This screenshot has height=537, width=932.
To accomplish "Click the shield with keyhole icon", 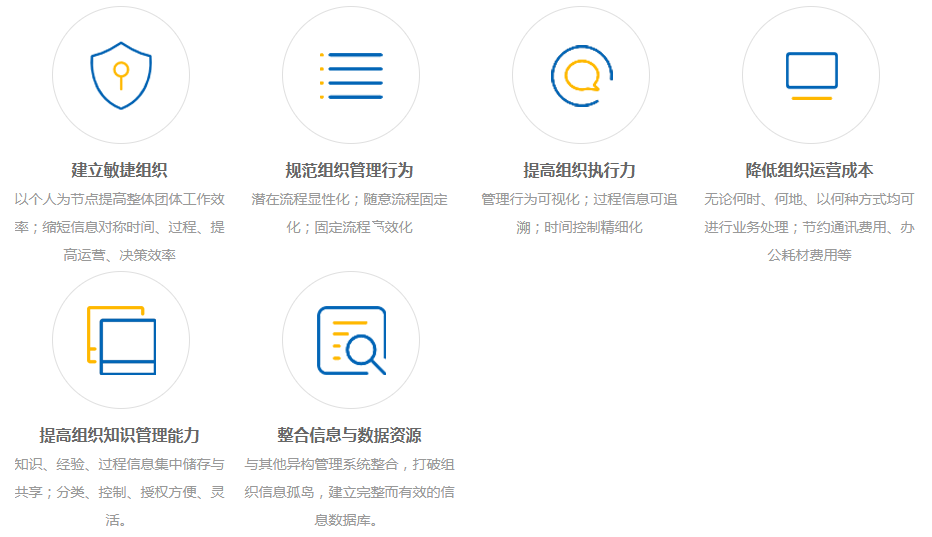I will pyautogui.click(x=120, y=75).
